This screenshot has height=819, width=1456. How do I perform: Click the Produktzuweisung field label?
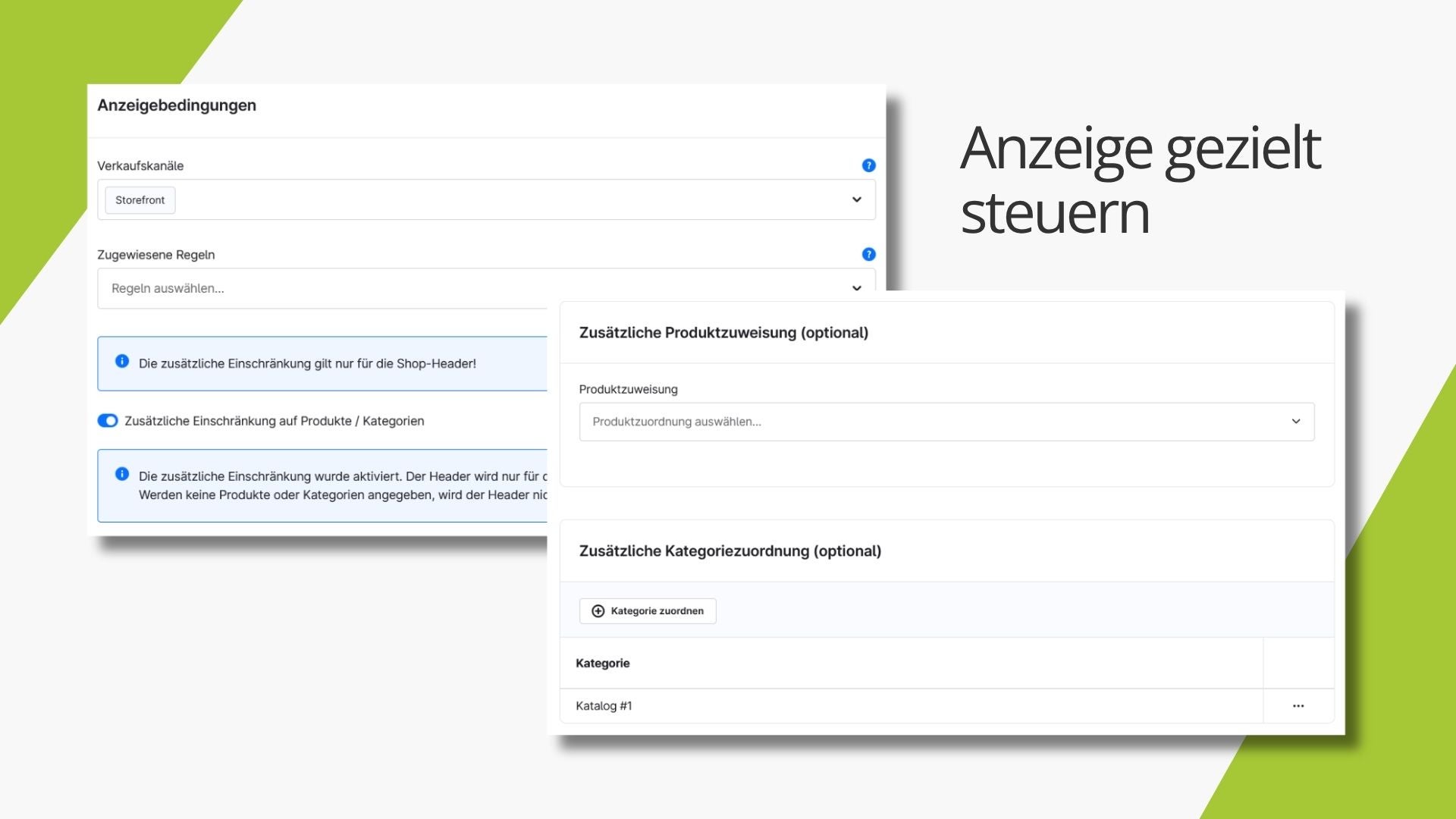[628, 389]
